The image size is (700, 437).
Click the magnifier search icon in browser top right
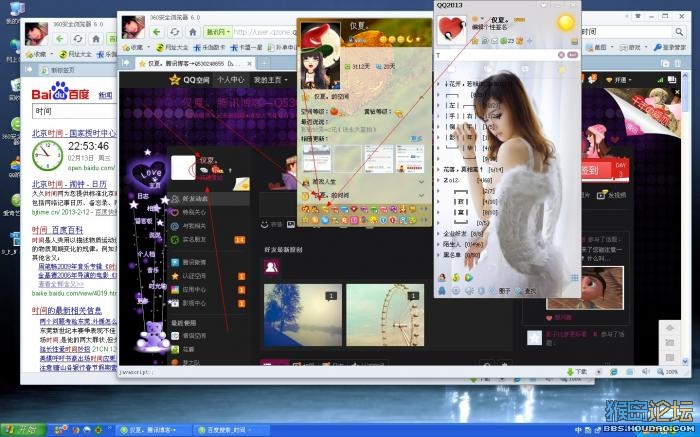[679, 32]
